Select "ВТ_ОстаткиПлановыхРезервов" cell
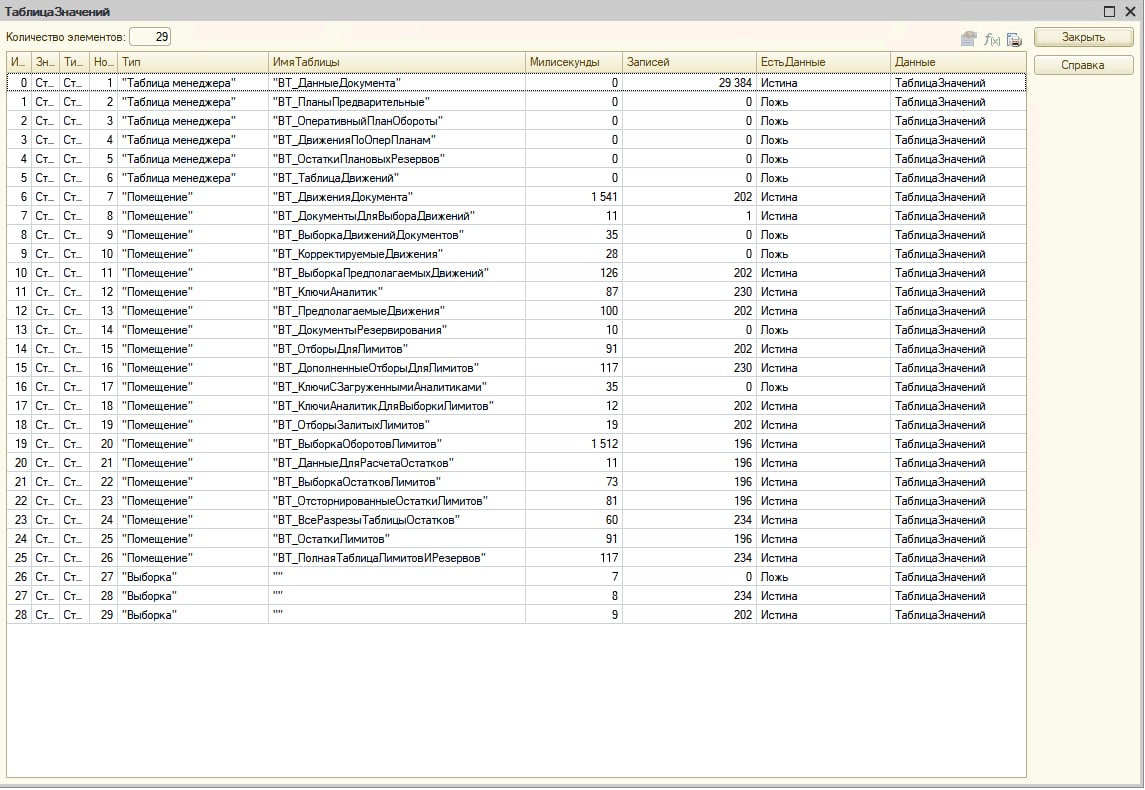The image size is (1145, 790). 397,159
